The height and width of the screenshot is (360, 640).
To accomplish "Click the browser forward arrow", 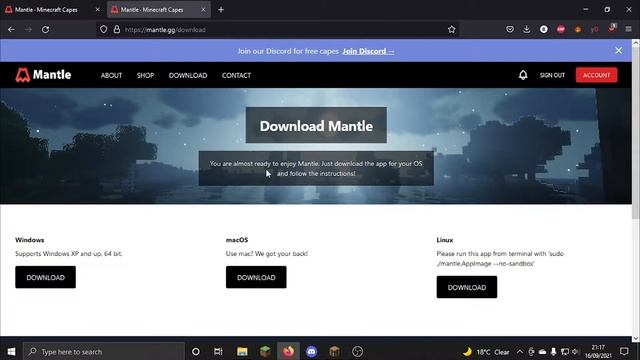I will (x=28, y=29).
